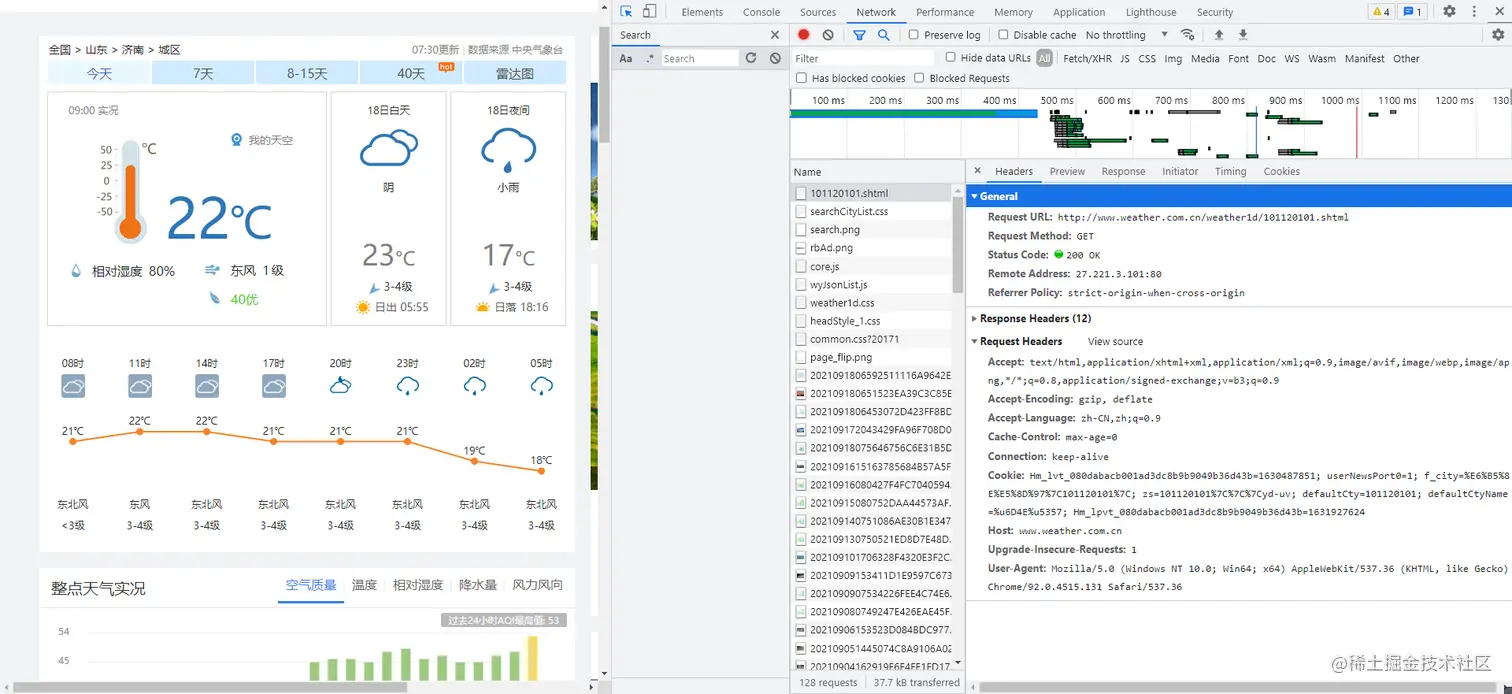Screen dimensions: 1512x694
Task: Open Network panel settings gear
Action: click(x=1498, y=35)
